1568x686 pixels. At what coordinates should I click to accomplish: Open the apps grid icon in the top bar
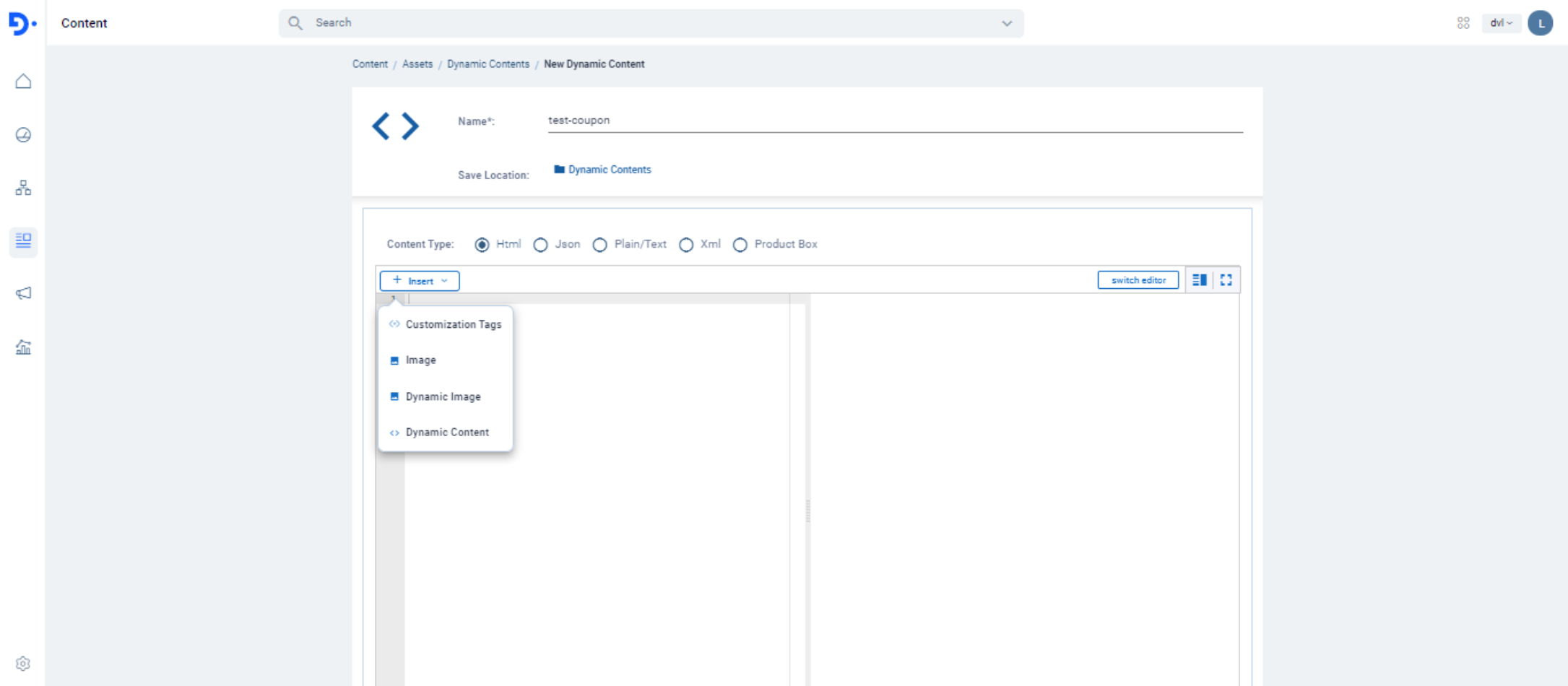coord(1463,23)
